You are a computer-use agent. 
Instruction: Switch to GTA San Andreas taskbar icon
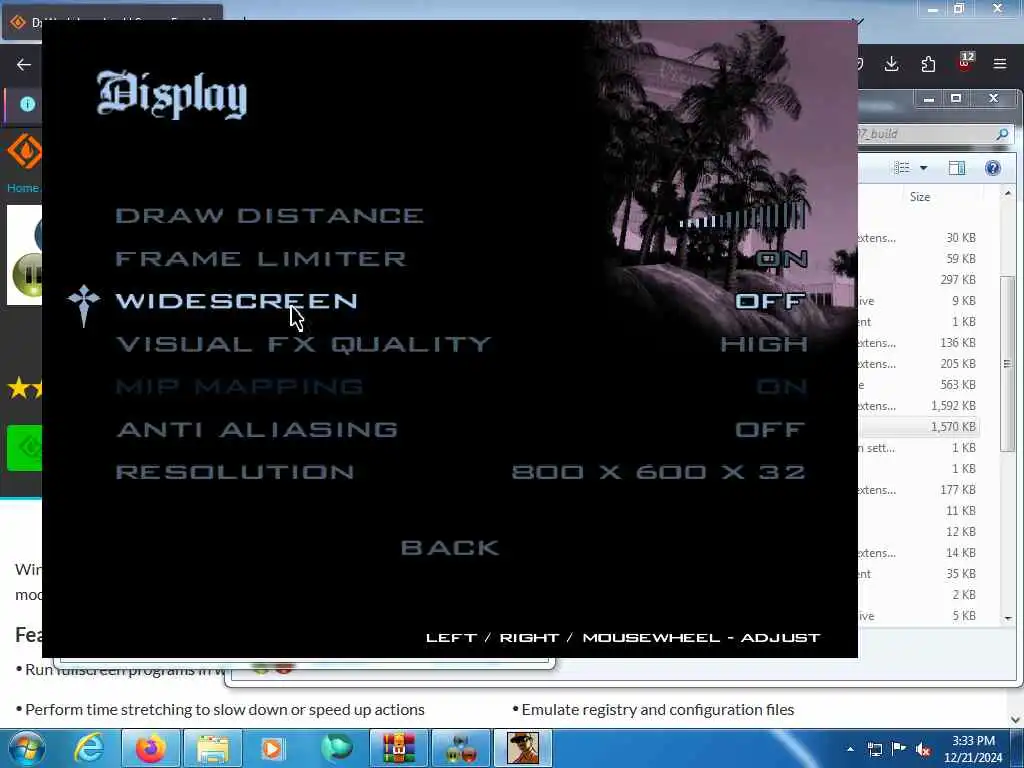point(522,748)
